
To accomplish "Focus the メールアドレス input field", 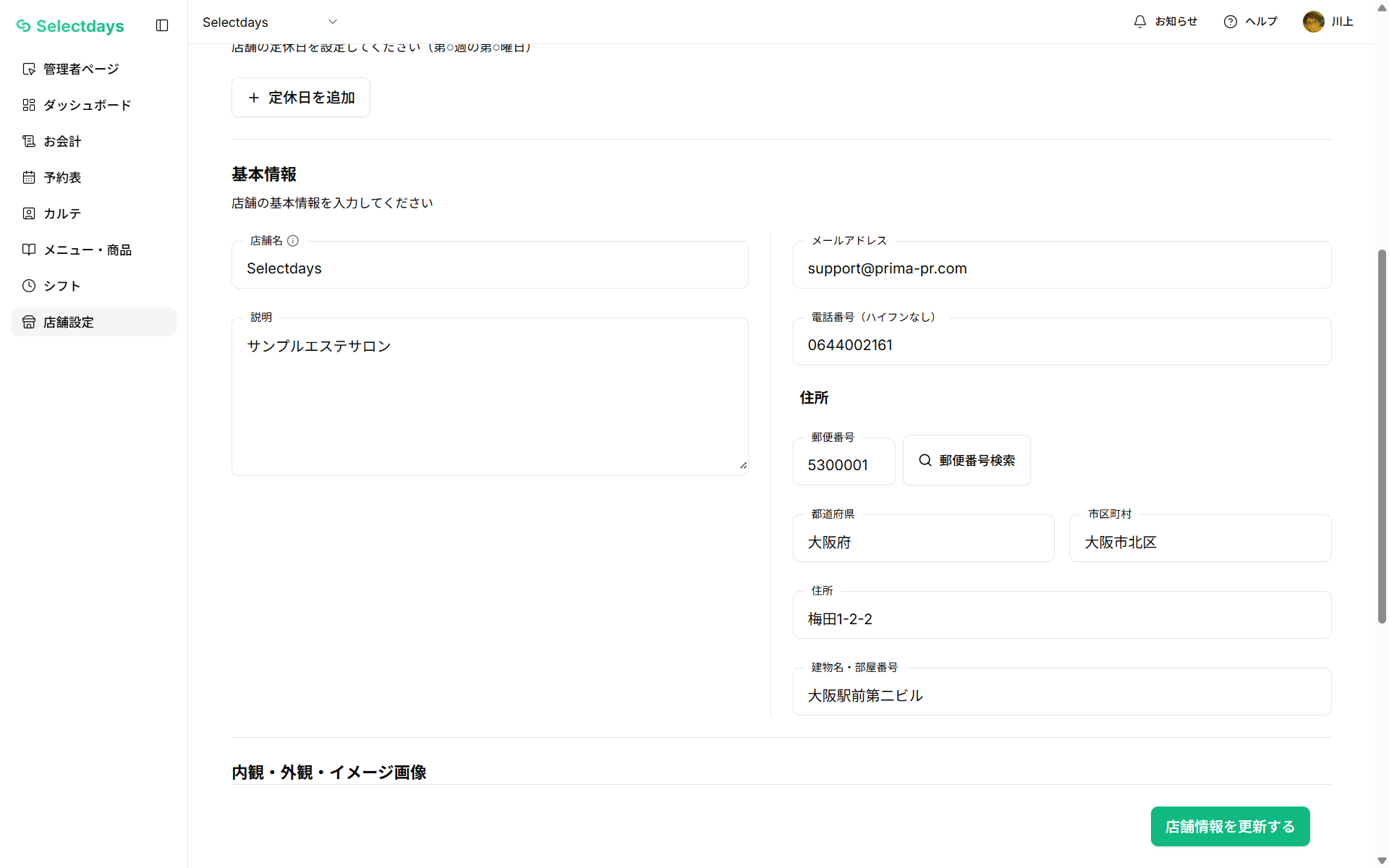I will tap(1061, 268).
